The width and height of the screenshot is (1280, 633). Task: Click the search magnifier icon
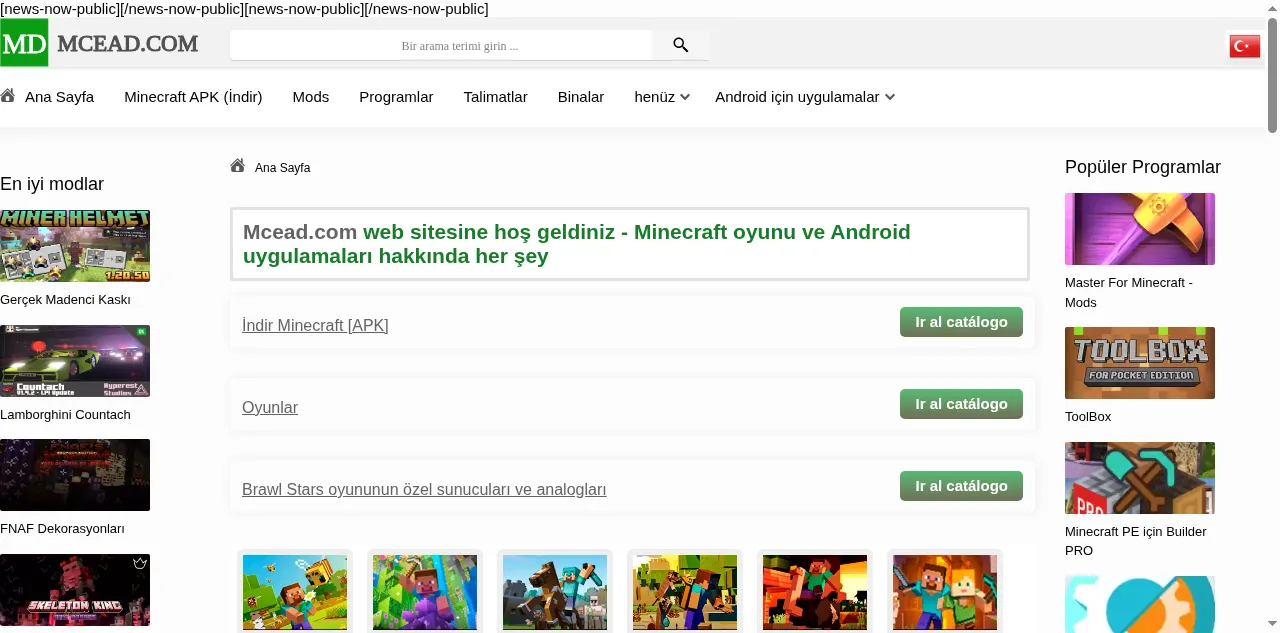tap(681, 45)
